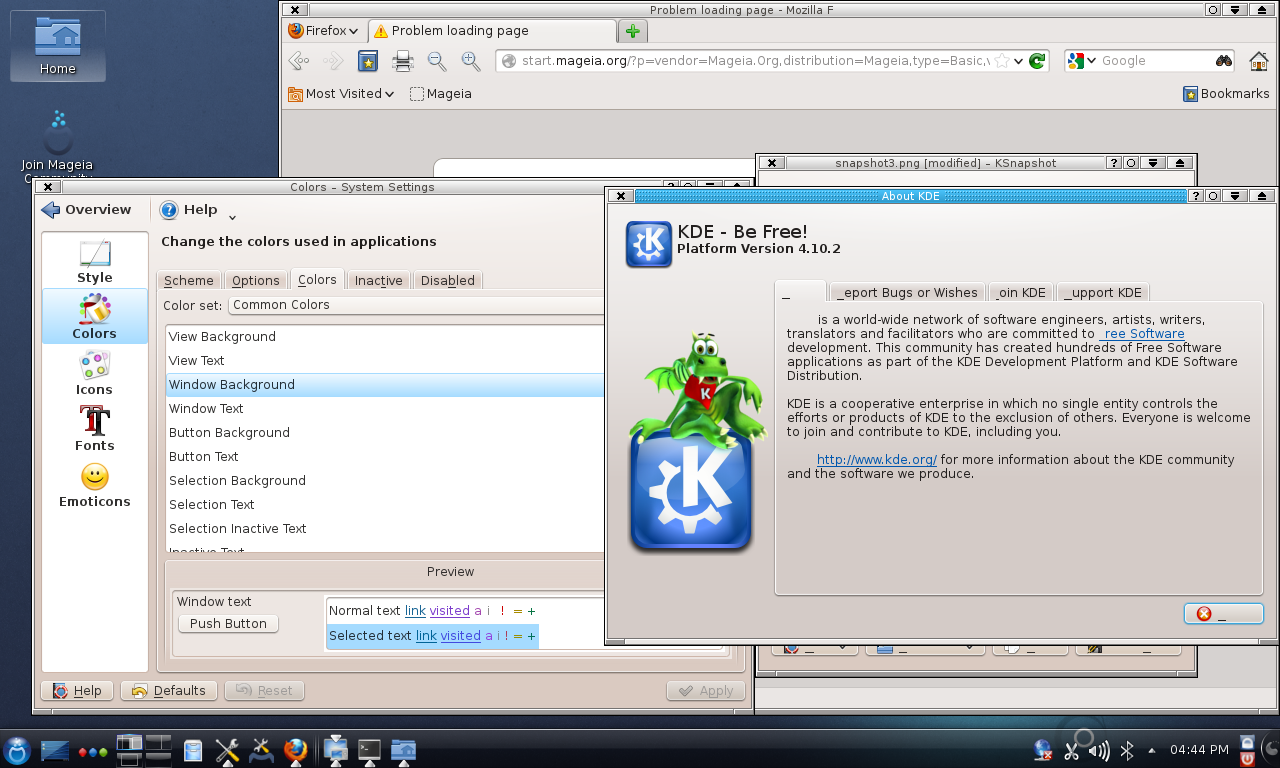The height and width of the screenshot is (768, 1280).
Task: Open the Bookmarks button on the toolbar
Action: [1226, 93]
